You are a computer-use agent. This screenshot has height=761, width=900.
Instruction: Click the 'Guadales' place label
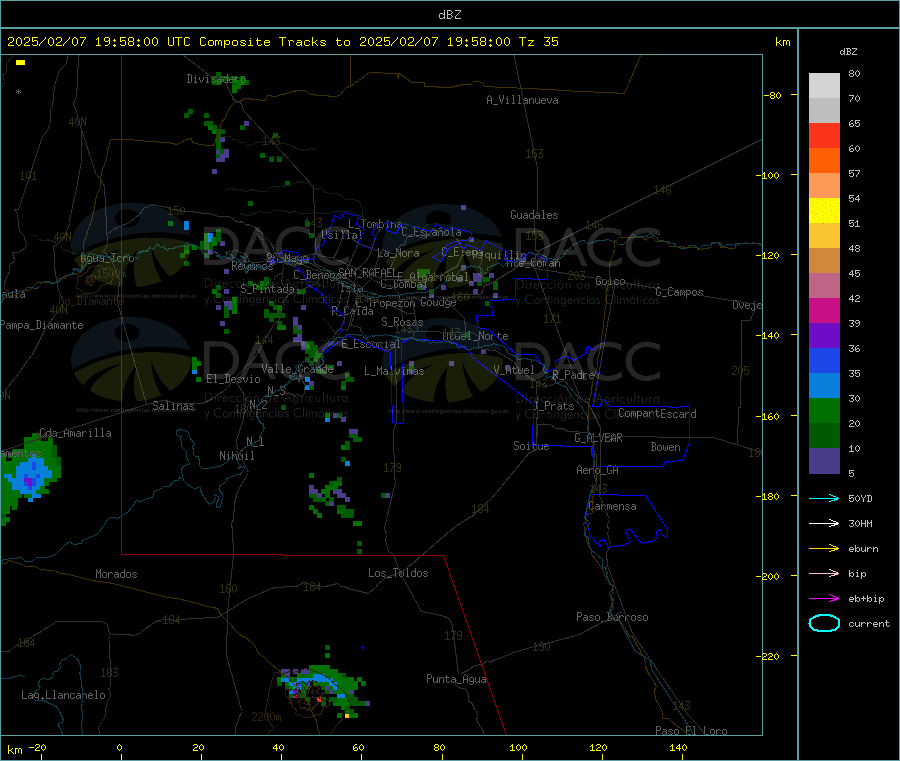point(534,215)
